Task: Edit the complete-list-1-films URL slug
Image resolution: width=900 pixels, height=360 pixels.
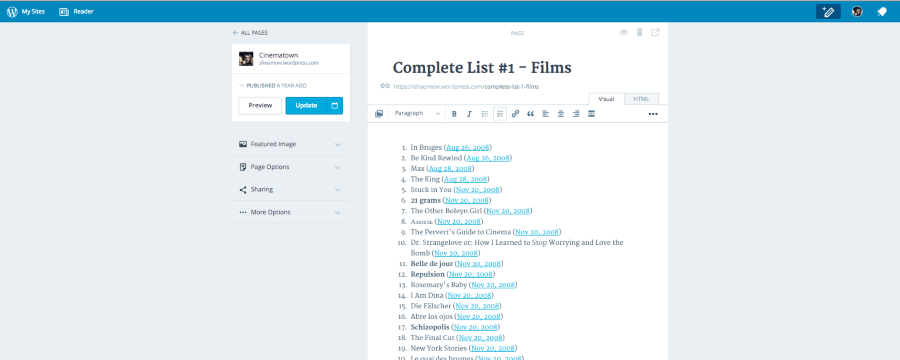Action: [511, 87]
